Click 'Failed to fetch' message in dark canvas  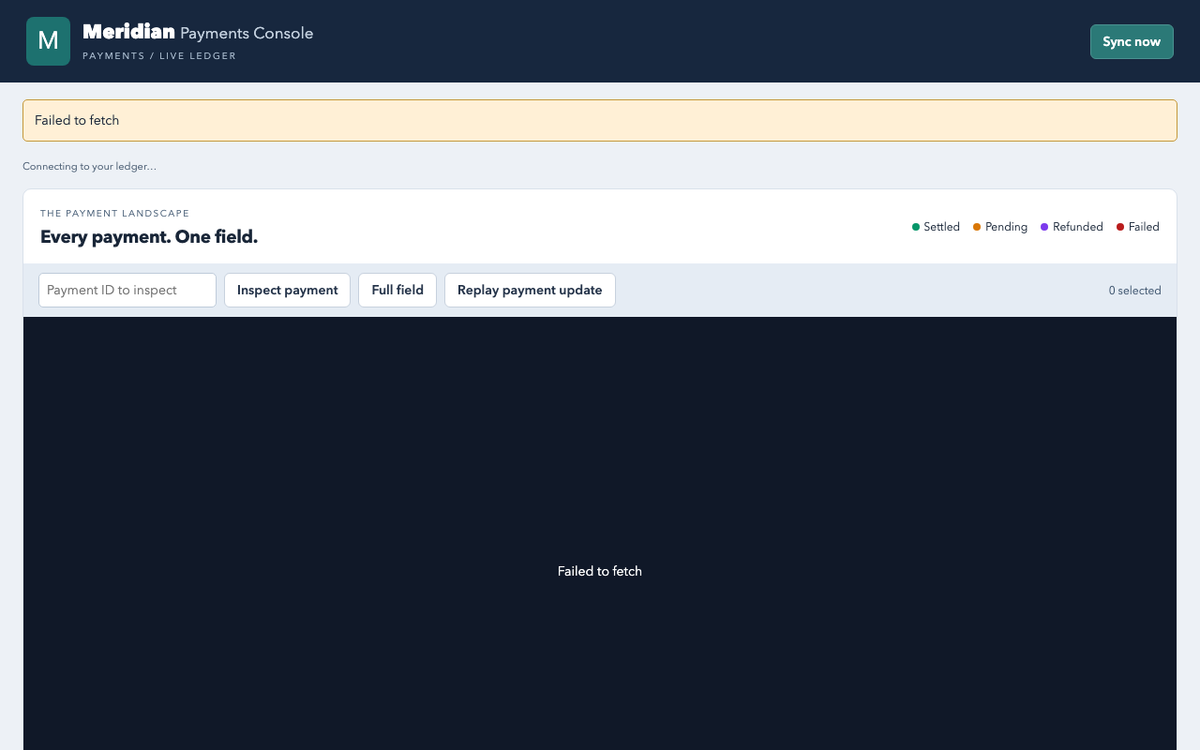click(x=600, y=571)
